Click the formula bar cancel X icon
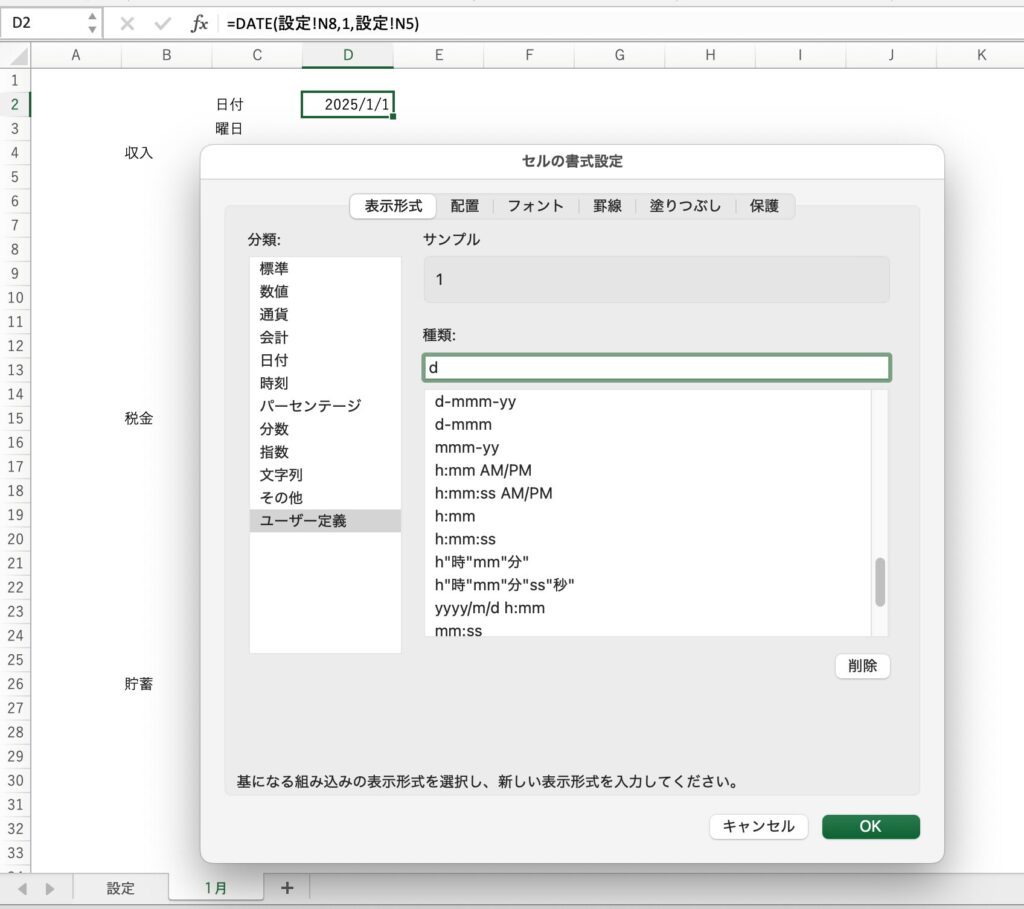The height and width of the screenshot is (909, 1024). click(x=127, y=23)
